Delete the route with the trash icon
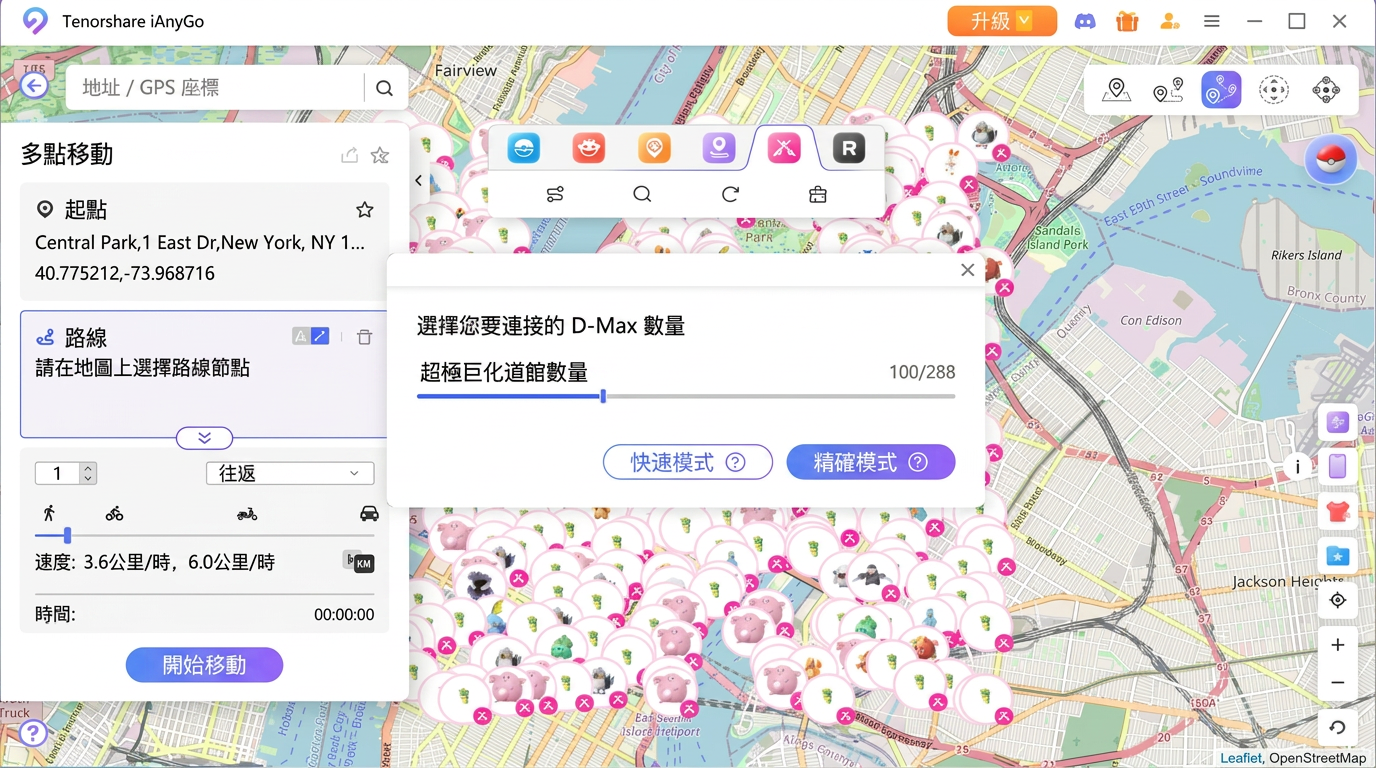This screenshot has height=768, width=1376. (x=365, y=337)
